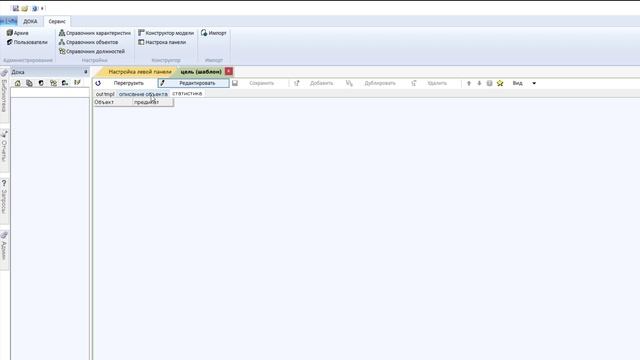The image size is (640, 360).
Task: Click the search field in Дока panel
Action: coord(50,93)
